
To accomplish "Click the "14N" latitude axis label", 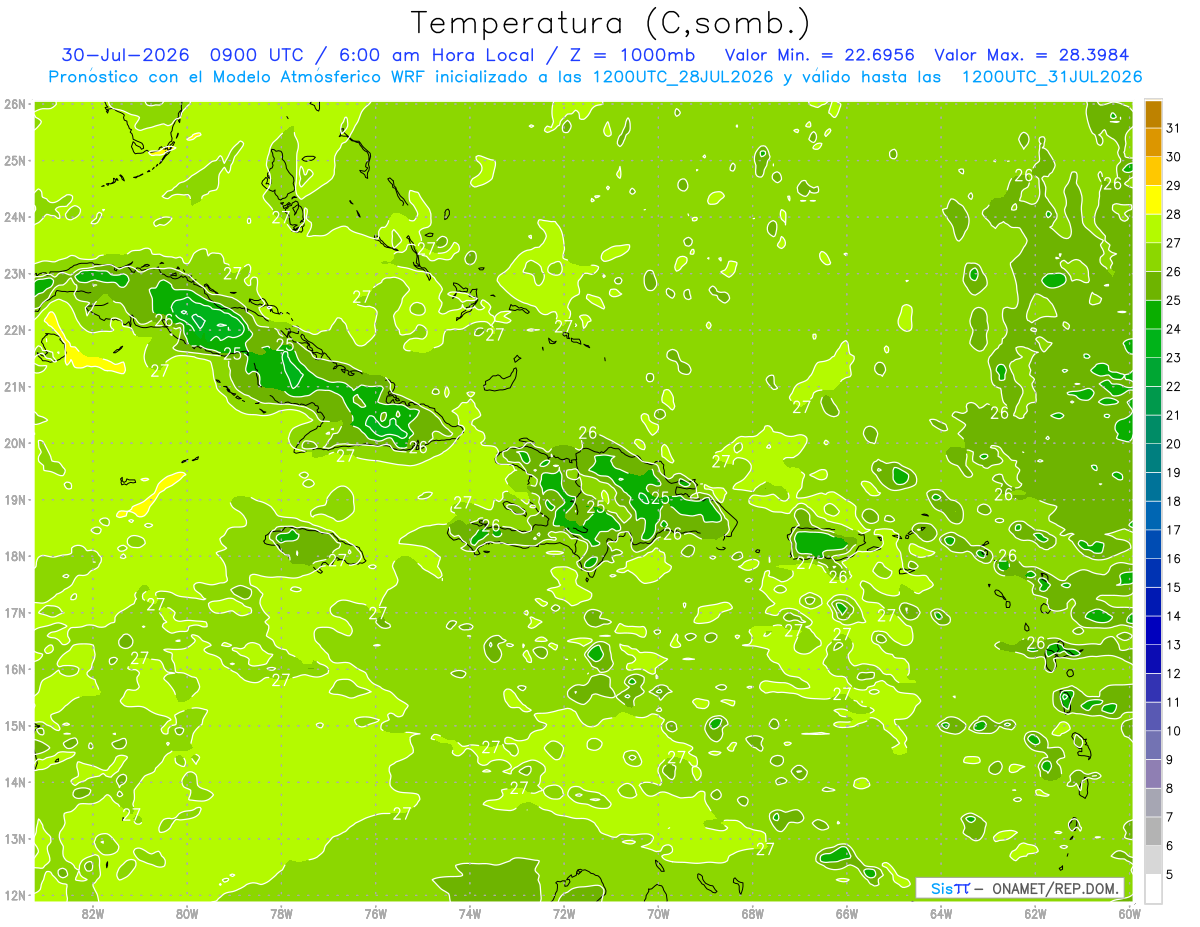I will pos(15,781).
